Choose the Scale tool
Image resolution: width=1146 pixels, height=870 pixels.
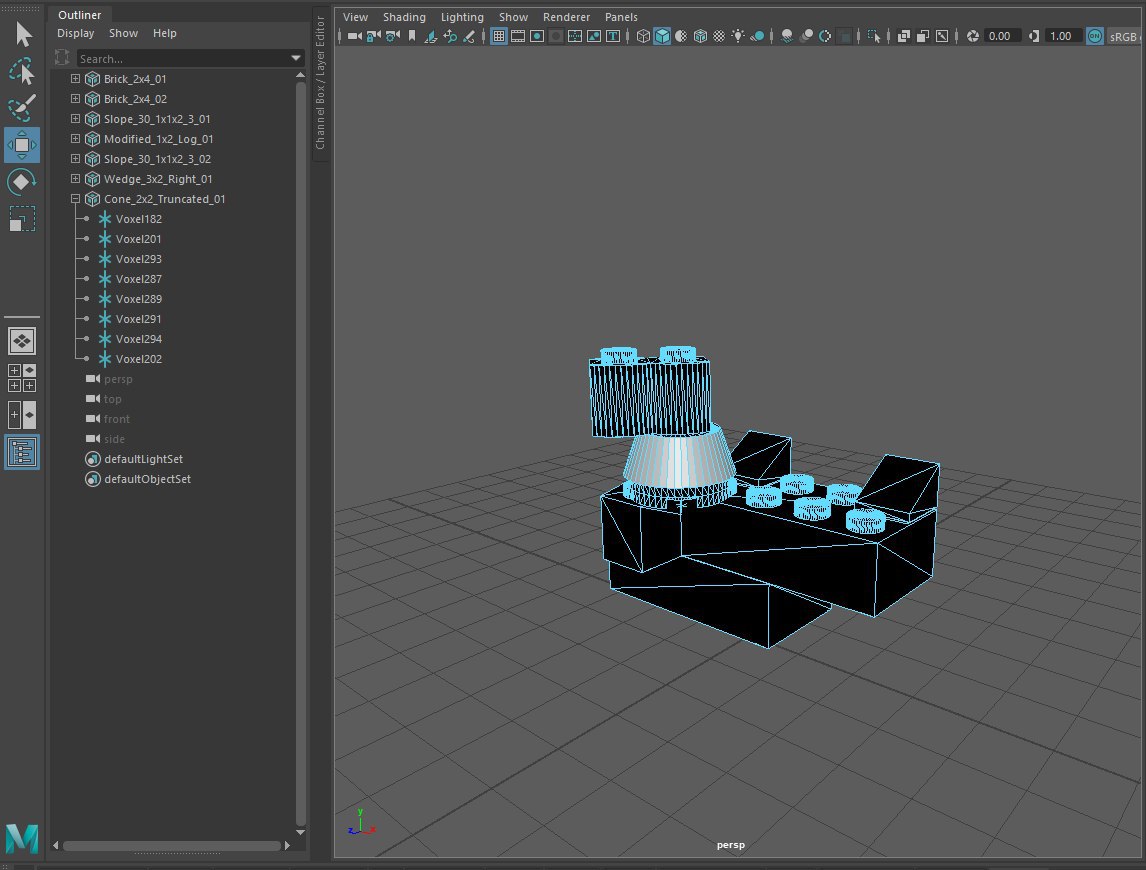pyautogui.click(x=22, y=219)
